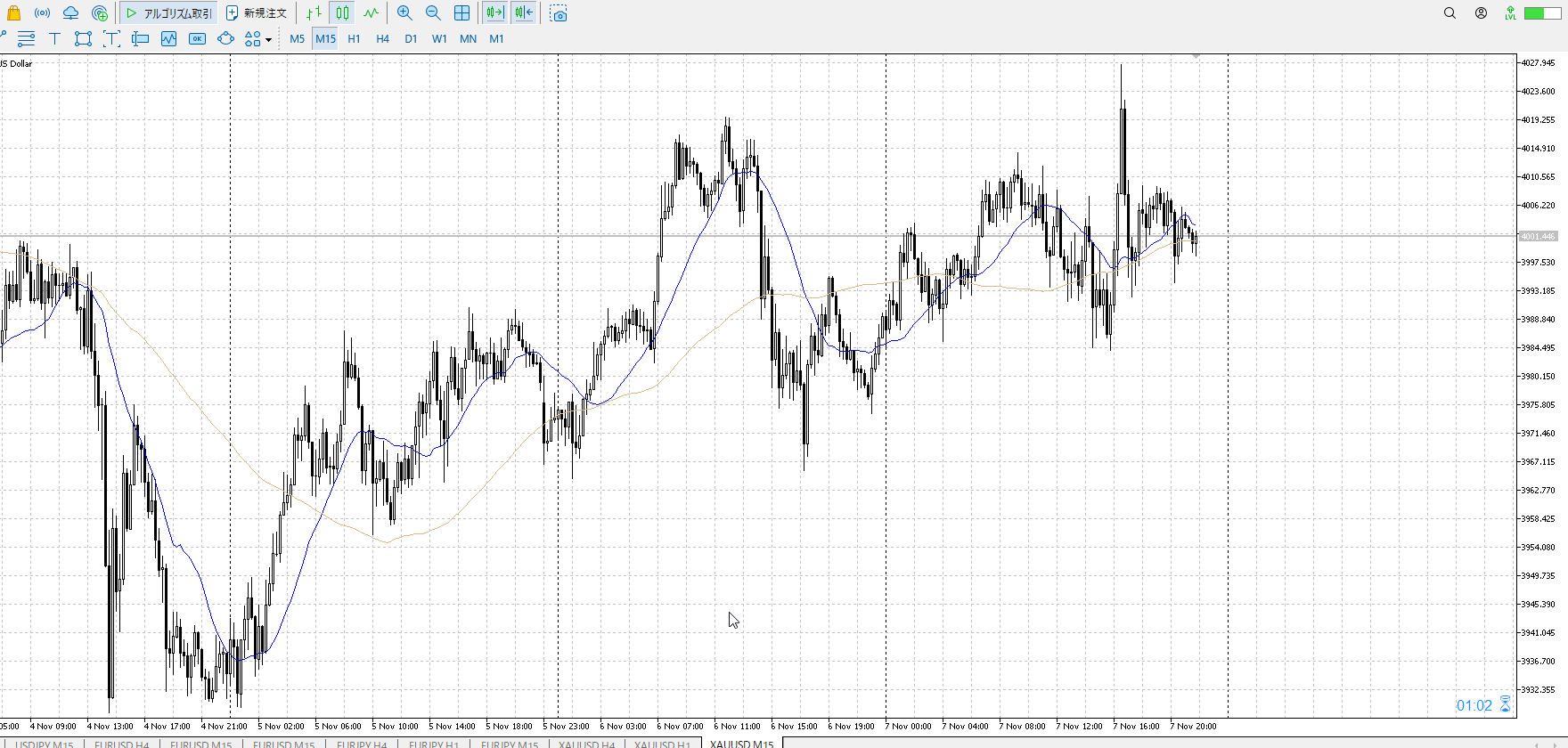
Task: Open the search magnifier at top right
Action: click(1450, 13)
